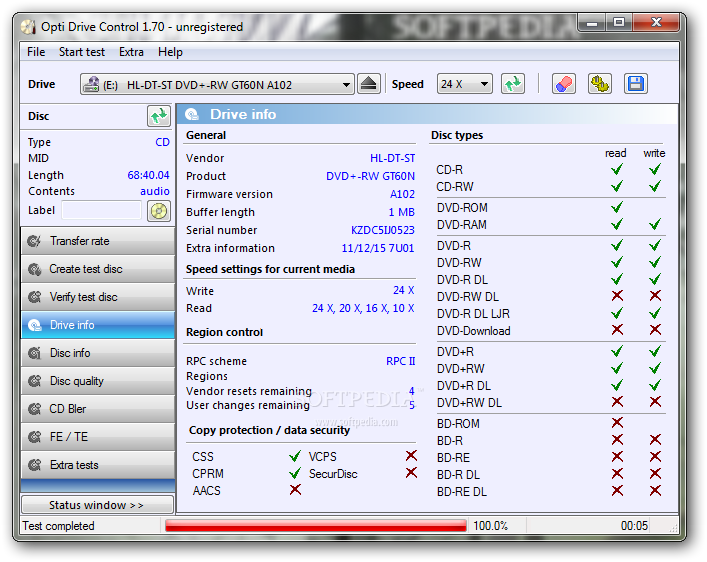707x562 pixels.
Task: Click the save floppy disk icon
Action: [636, 84]
